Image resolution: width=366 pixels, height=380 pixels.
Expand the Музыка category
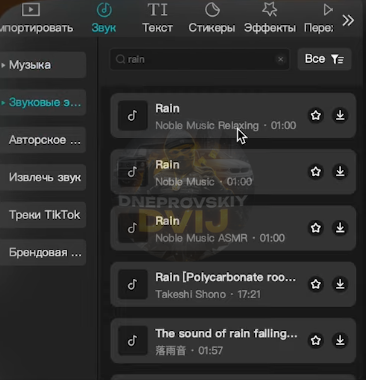42,65
